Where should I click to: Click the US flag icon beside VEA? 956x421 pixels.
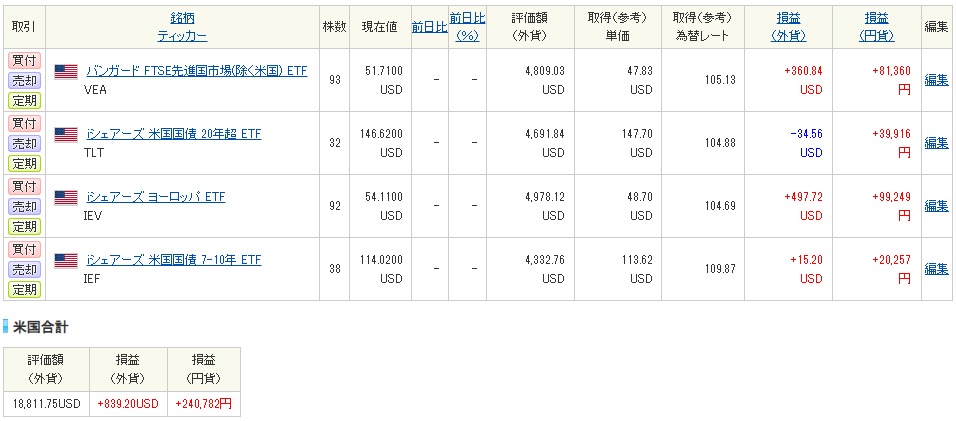65,71
